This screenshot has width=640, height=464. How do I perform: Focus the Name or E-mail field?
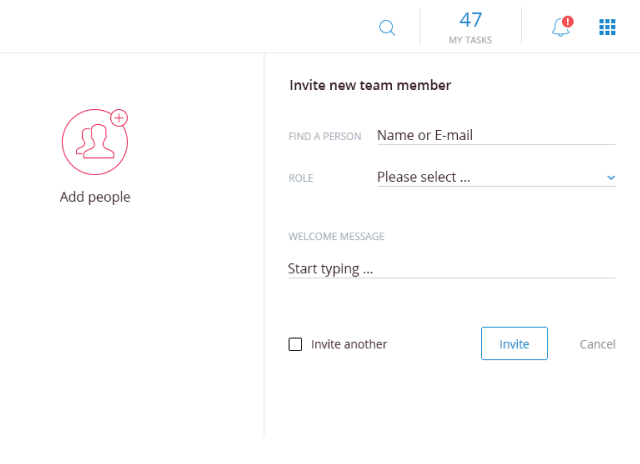tap(495, 135)
